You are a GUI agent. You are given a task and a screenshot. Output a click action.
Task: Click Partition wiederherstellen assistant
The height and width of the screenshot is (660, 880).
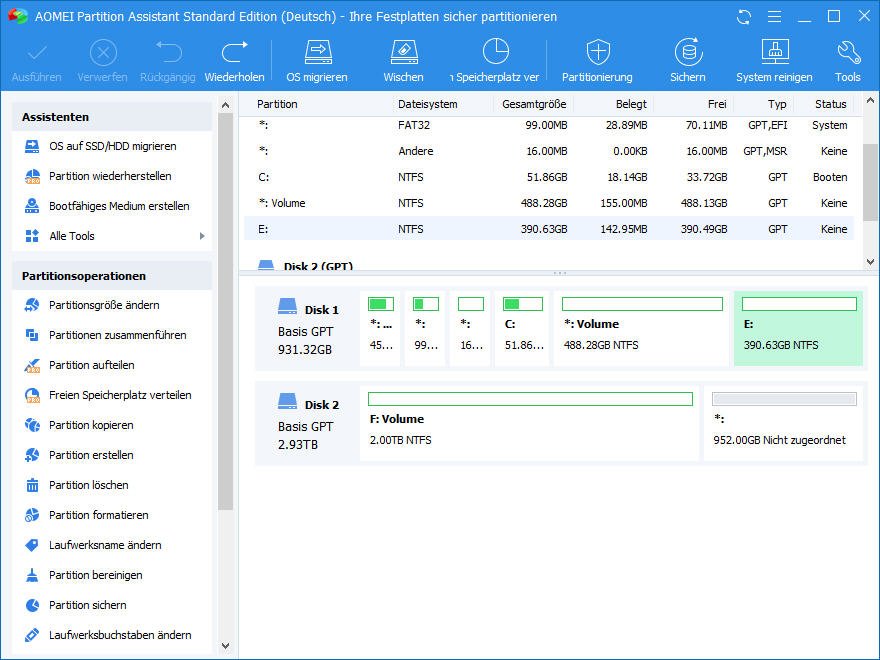pos(110,176)
